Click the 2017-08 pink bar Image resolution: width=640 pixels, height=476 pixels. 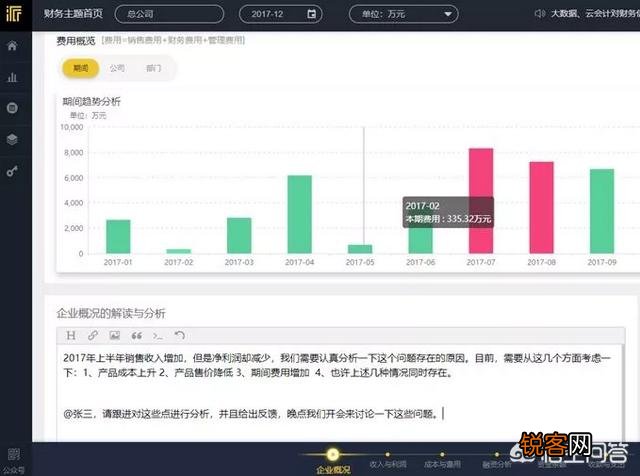(x=541, y=208)
